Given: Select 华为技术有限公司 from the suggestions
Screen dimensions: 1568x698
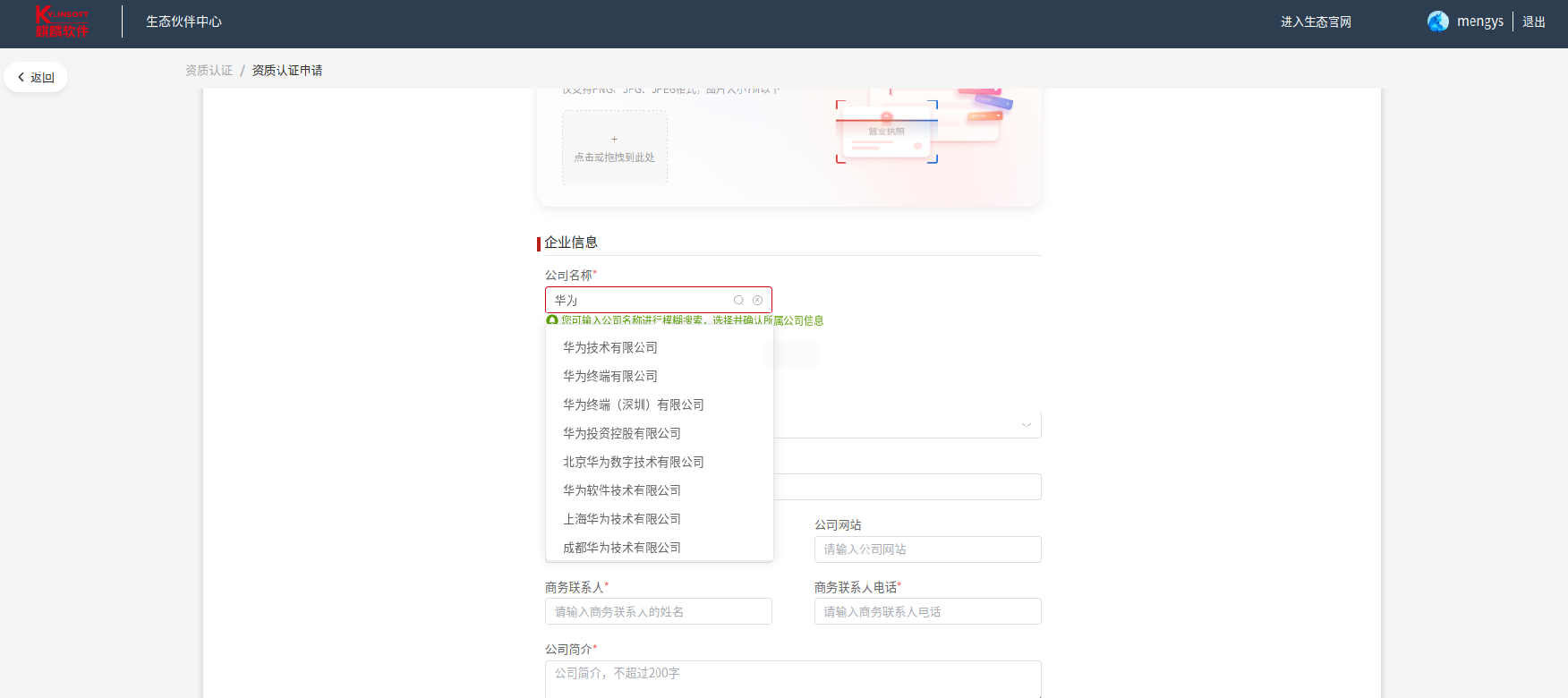Looking at the screenshot, I should pyautogui.click(x=610, y=347).
